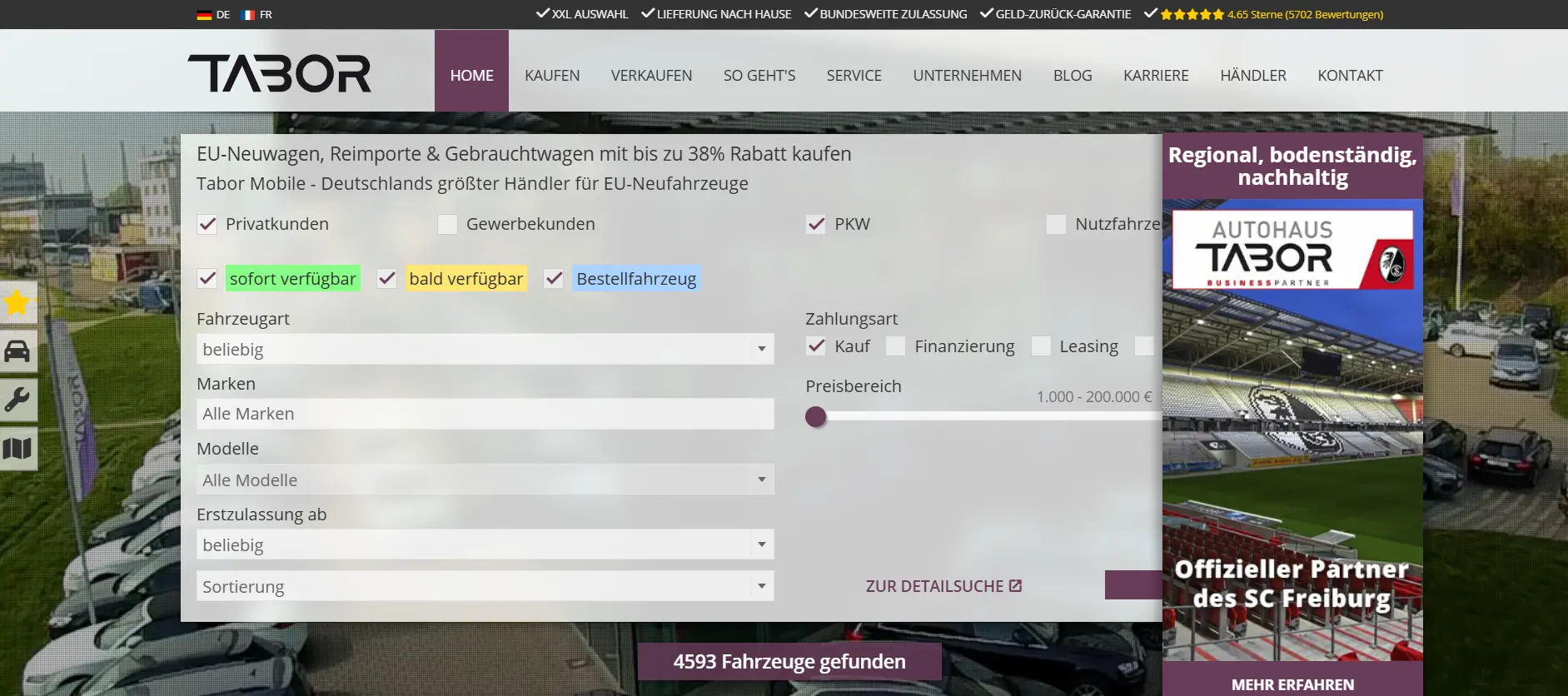Screen dimensions: 1568x696
Task: Open the SO GEHT'S menu item
Action: tap(759, 75)
